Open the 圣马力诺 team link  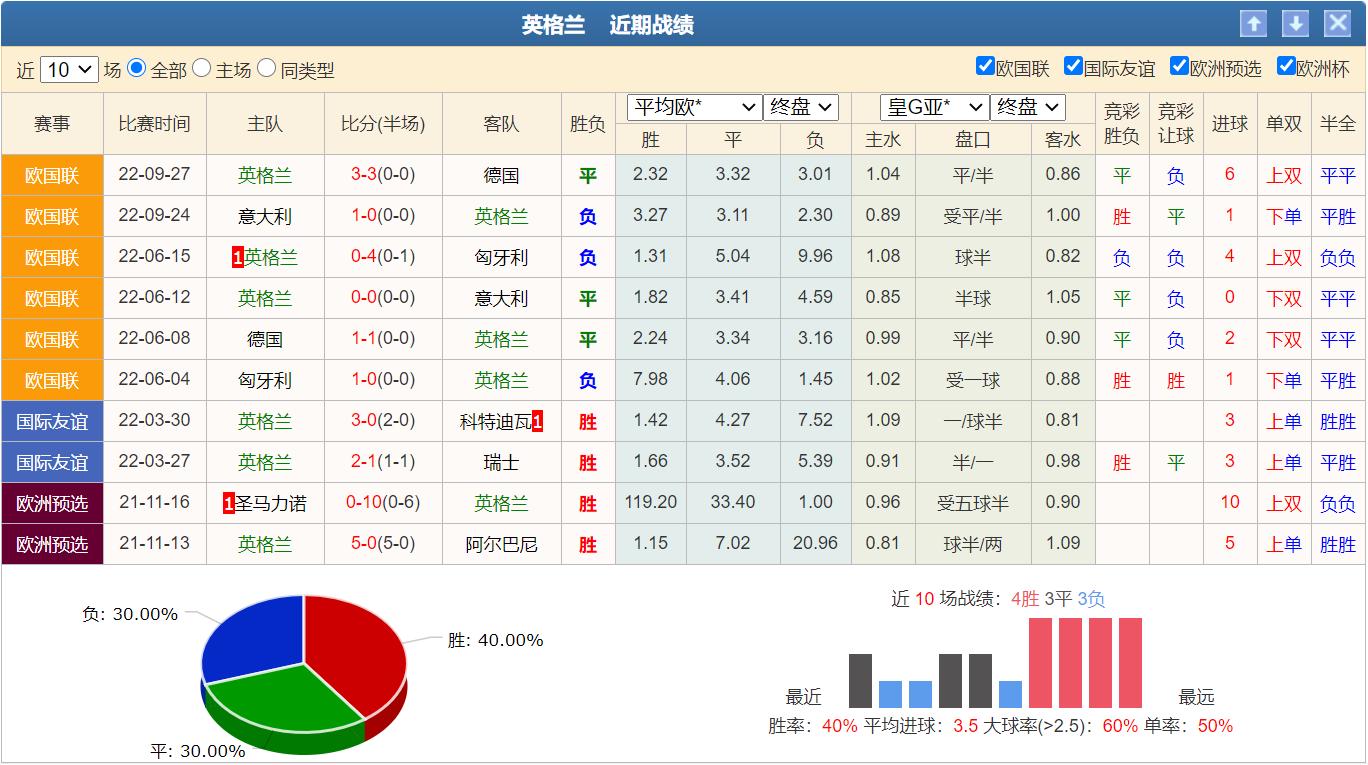coord(270,503)
